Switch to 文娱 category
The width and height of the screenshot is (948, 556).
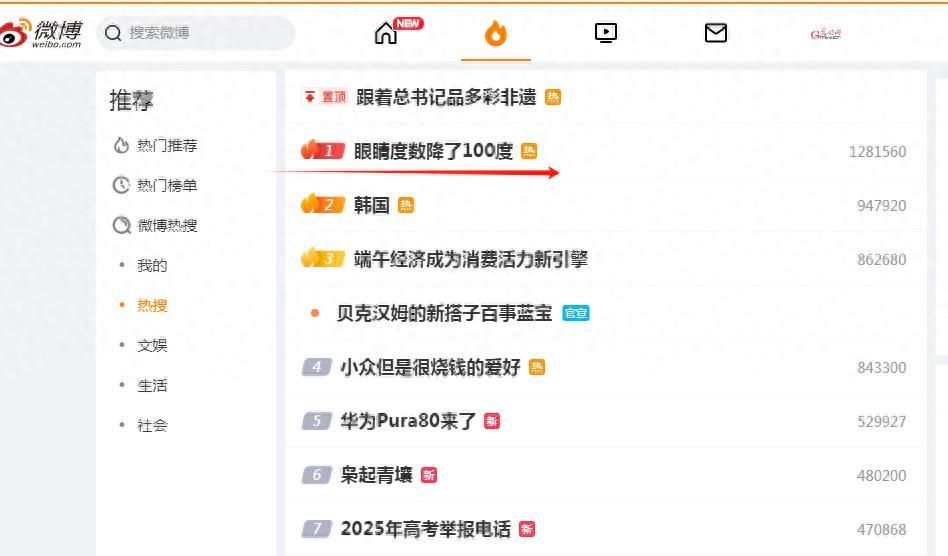pyautogui.click(x=152, y=345)
